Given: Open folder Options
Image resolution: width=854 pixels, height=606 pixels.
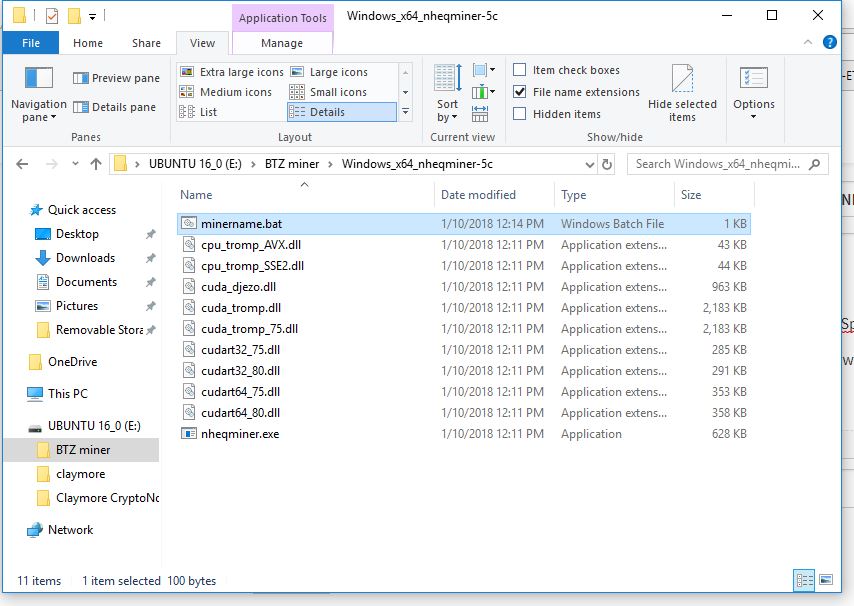Looking at the screenshot, I should point(754,94).
